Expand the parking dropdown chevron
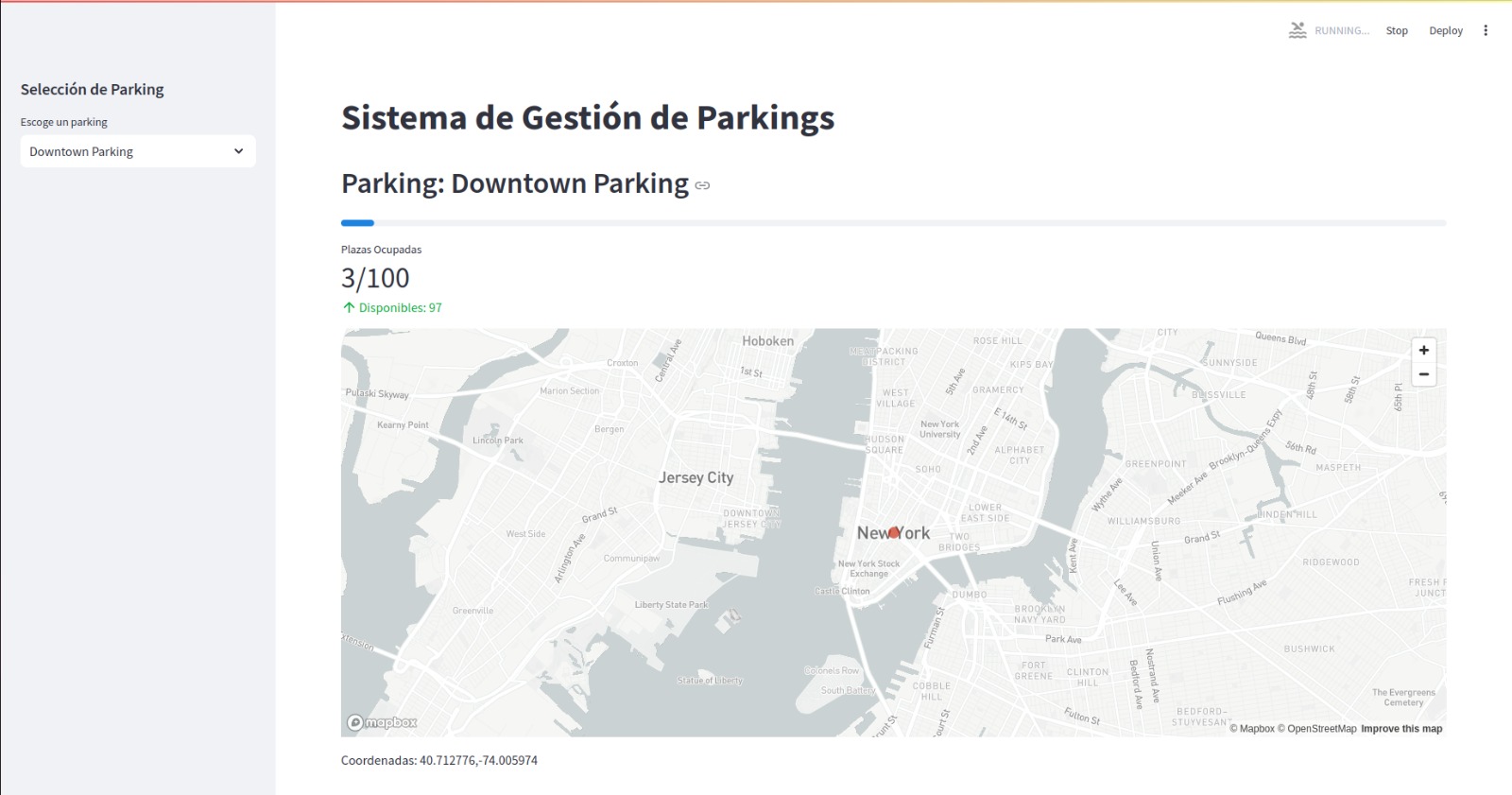 pos(238,151)
